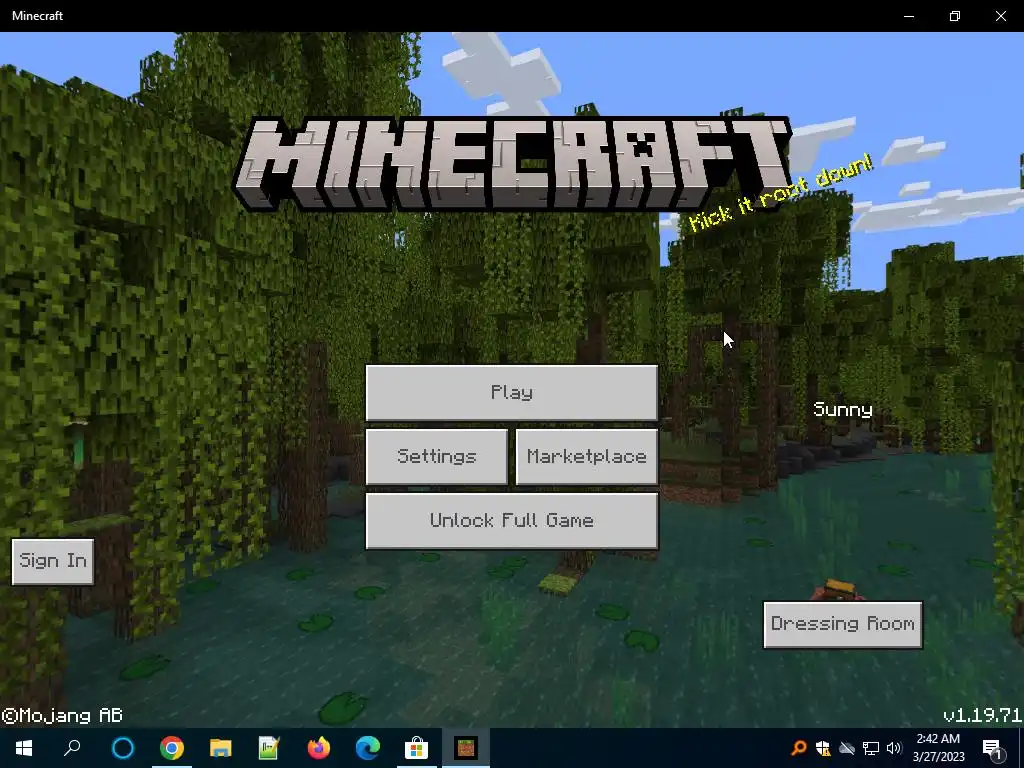
Task: Open the Marketplace
Action: pyautogui.click(x=586, y=456)
